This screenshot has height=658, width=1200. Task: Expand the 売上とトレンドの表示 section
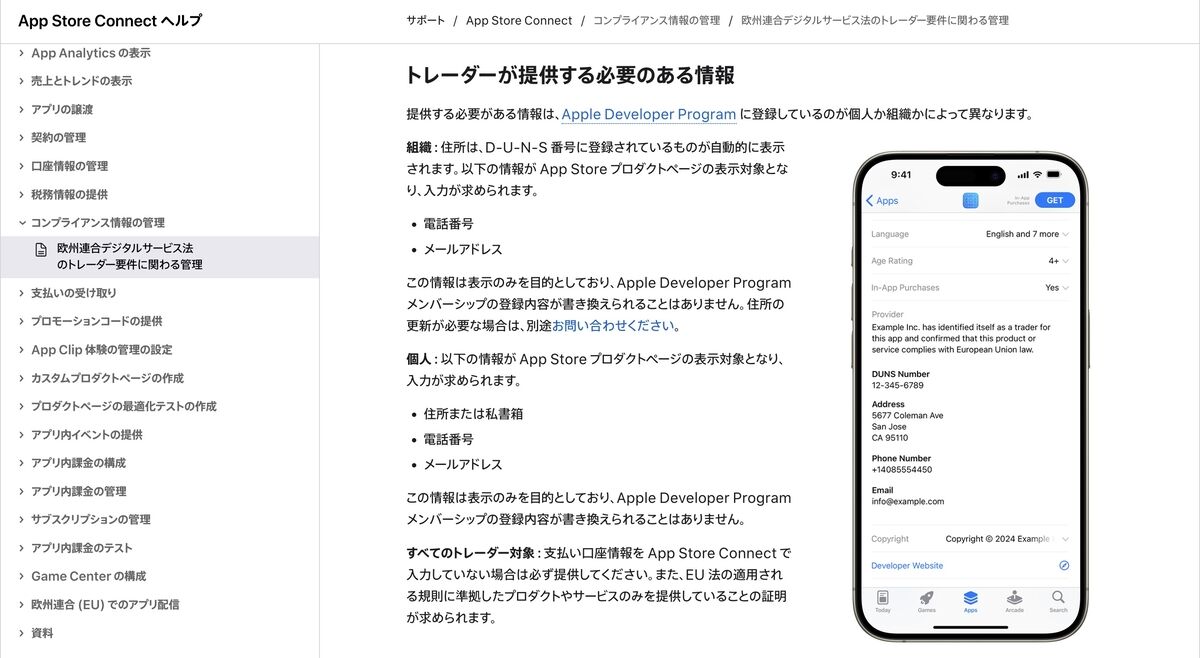click(81, 81)
